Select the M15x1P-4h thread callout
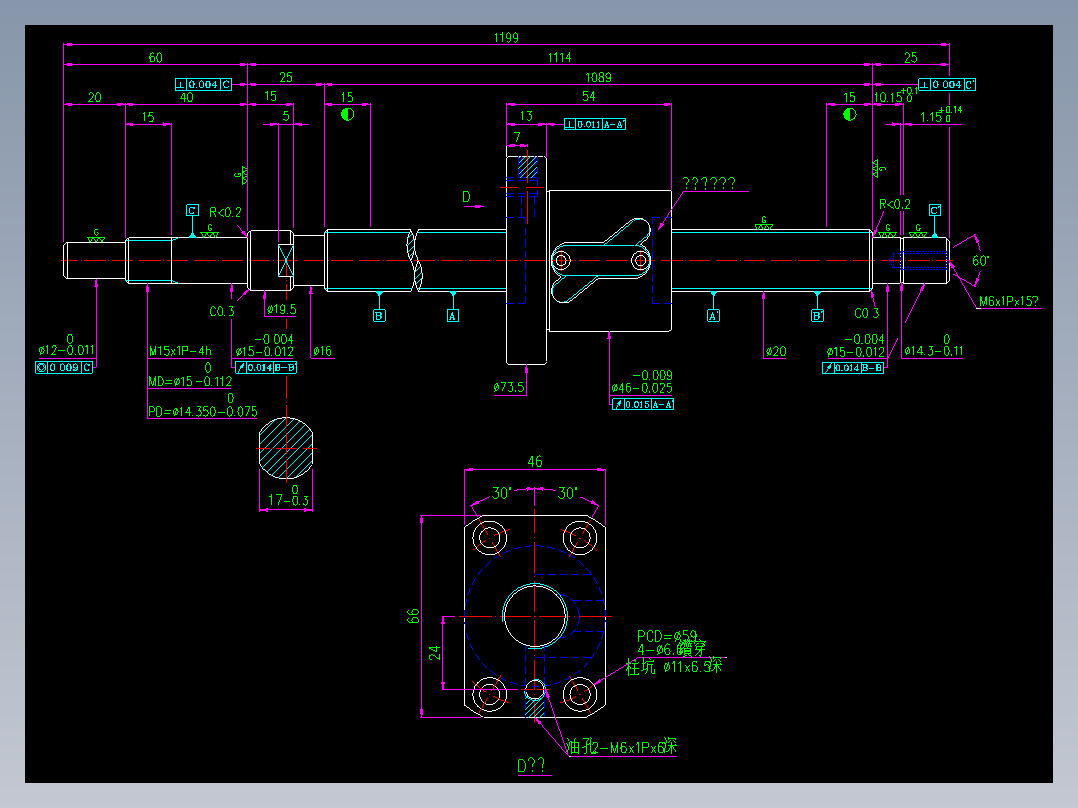 tap(181, 348)
